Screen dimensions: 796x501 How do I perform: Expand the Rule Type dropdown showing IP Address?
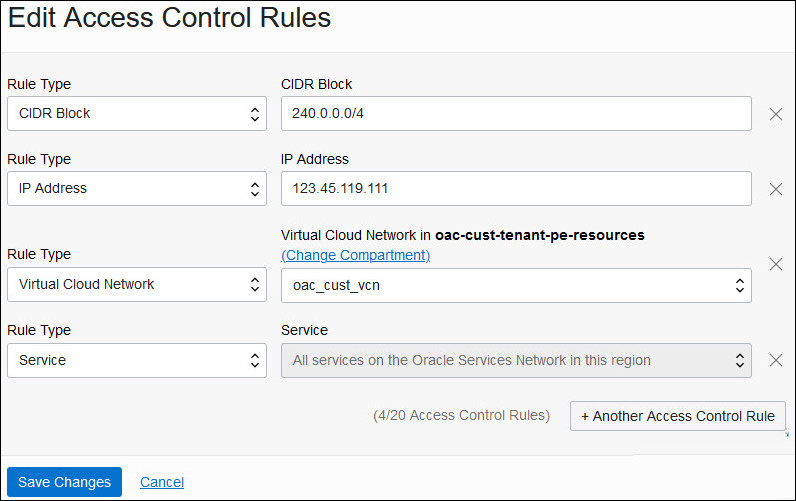pyautogui.click(x=137, y=189)
